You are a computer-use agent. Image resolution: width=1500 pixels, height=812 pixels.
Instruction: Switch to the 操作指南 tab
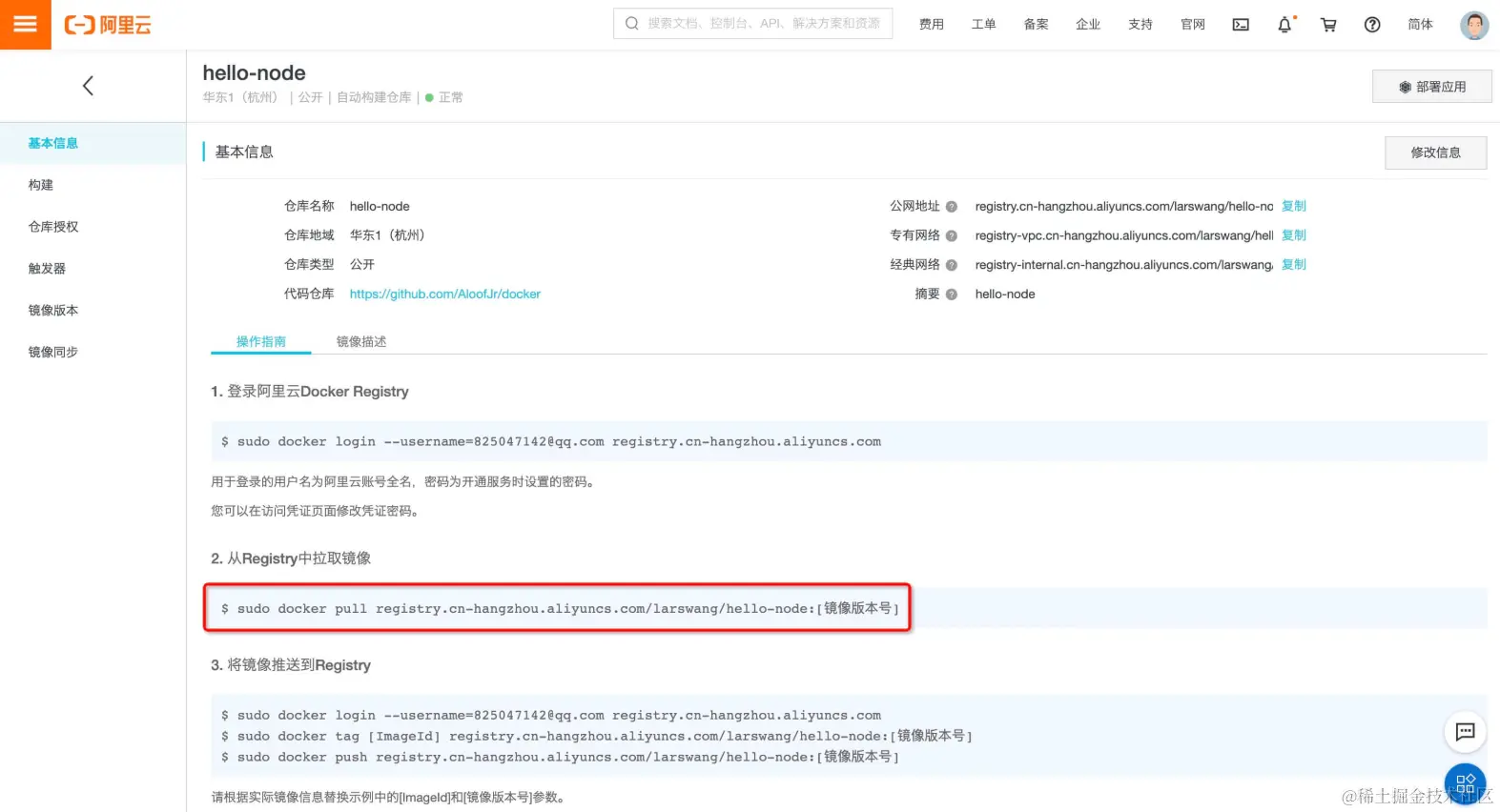coord(261,341)
